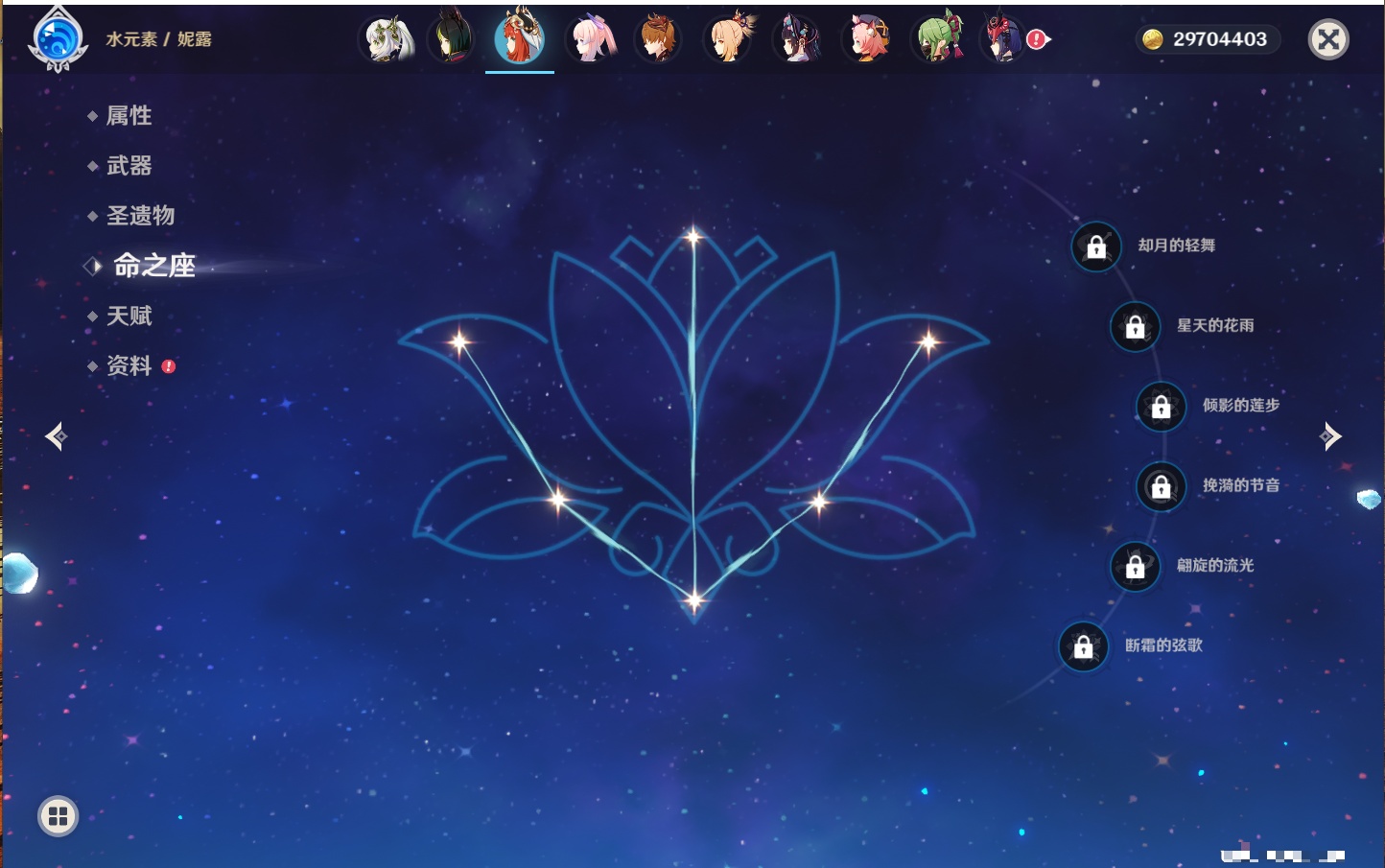Click the 却月的轻舞 label

(x=1177, y=246)
